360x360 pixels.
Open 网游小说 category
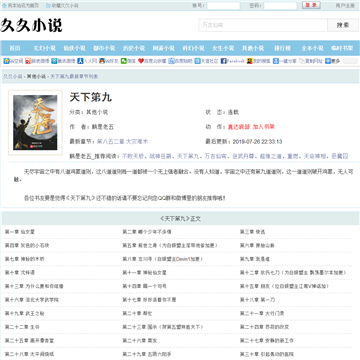(164, 48)
